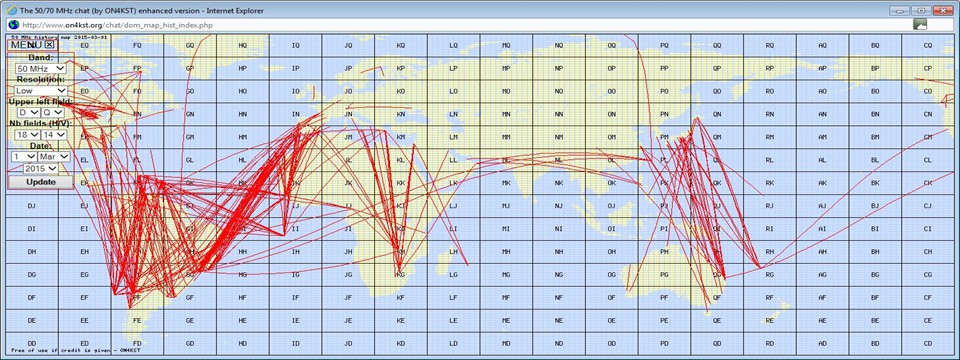Minimize the Internet Explorer window
This screenshot has height=360, width=960.
coord(899,10)
